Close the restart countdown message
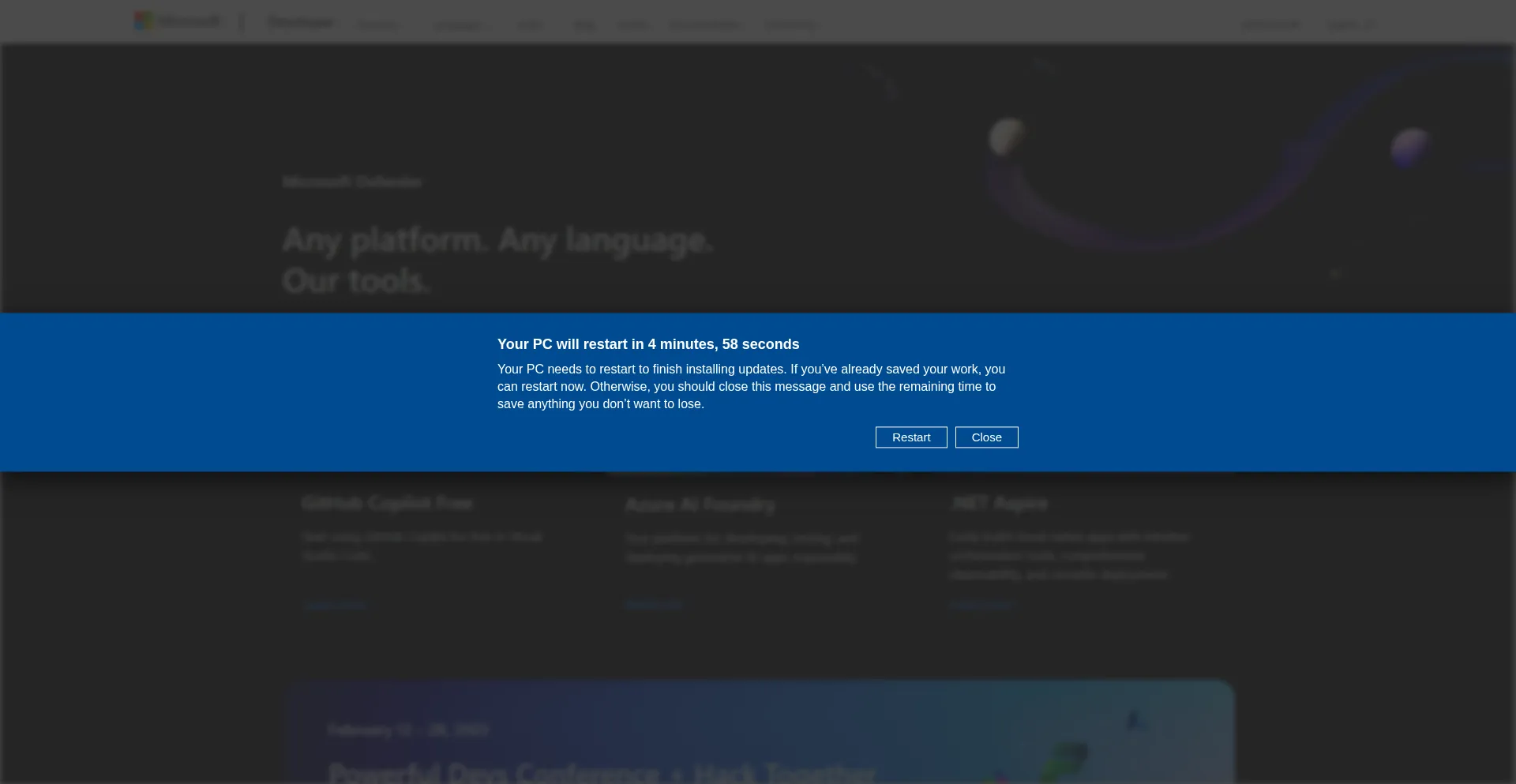The height and width of the screenshot is (784, 1516). click(986, 437)
